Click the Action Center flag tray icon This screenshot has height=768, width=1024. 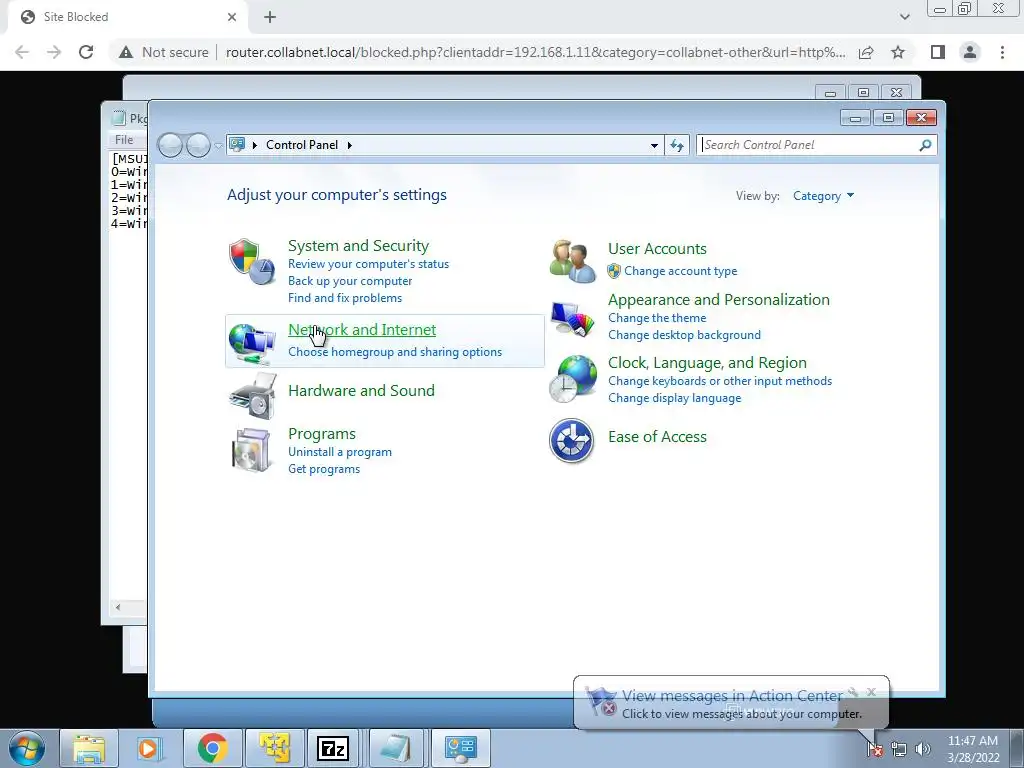coord(874,749)
